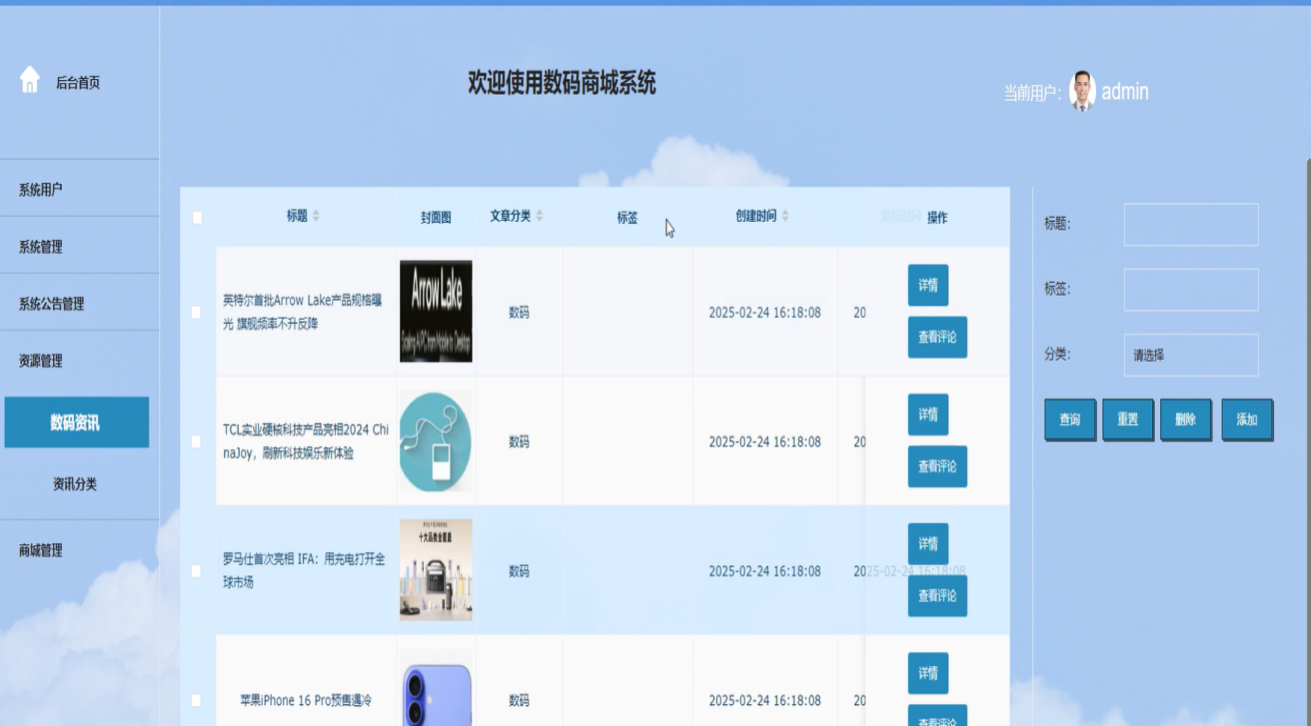1311x726 pixels.
Task: Select 数码资讯 in the sidebar
Action: pyautogui.click(x=76, y=423)
